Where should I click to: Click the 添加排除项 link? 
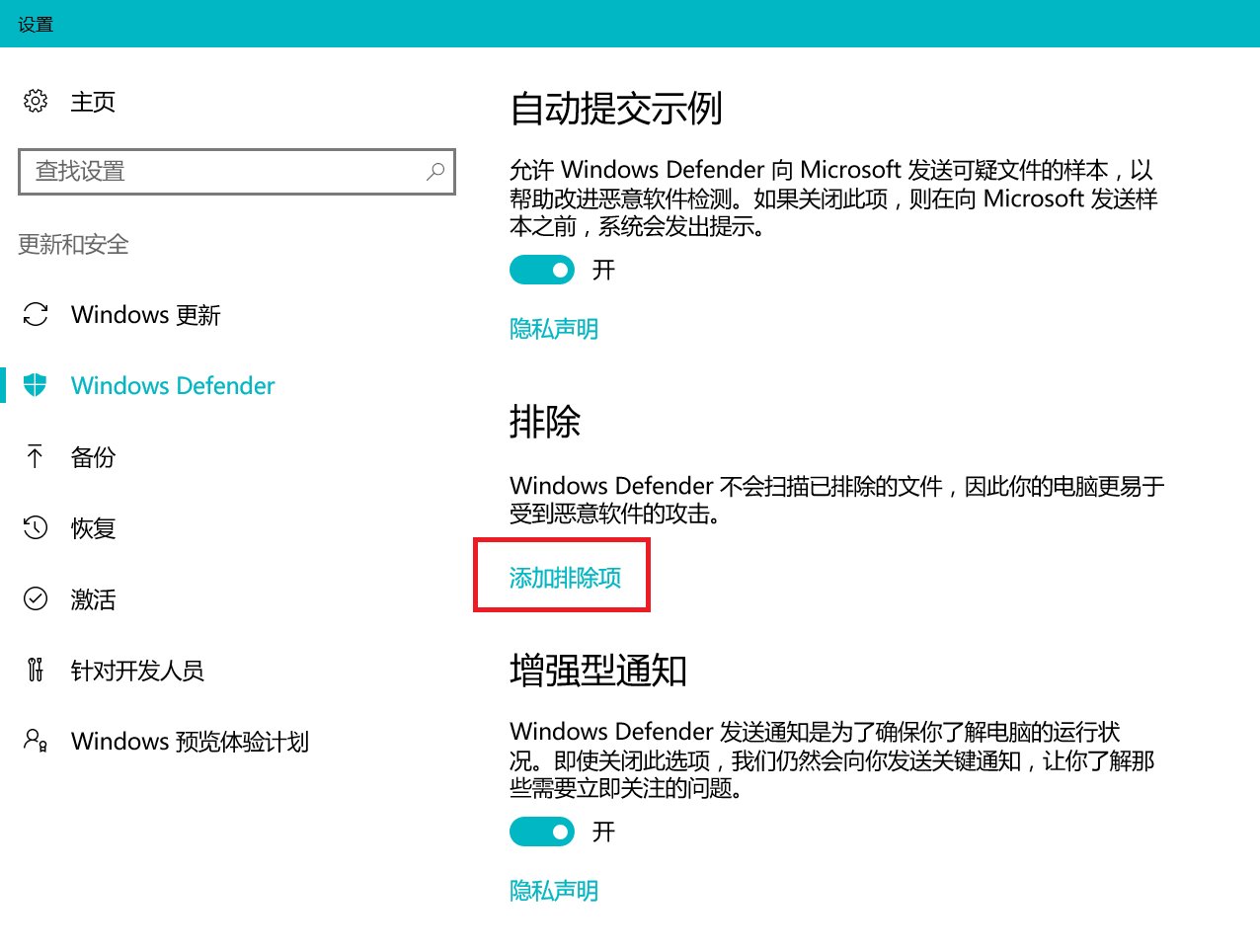click(x=562, y=578)
